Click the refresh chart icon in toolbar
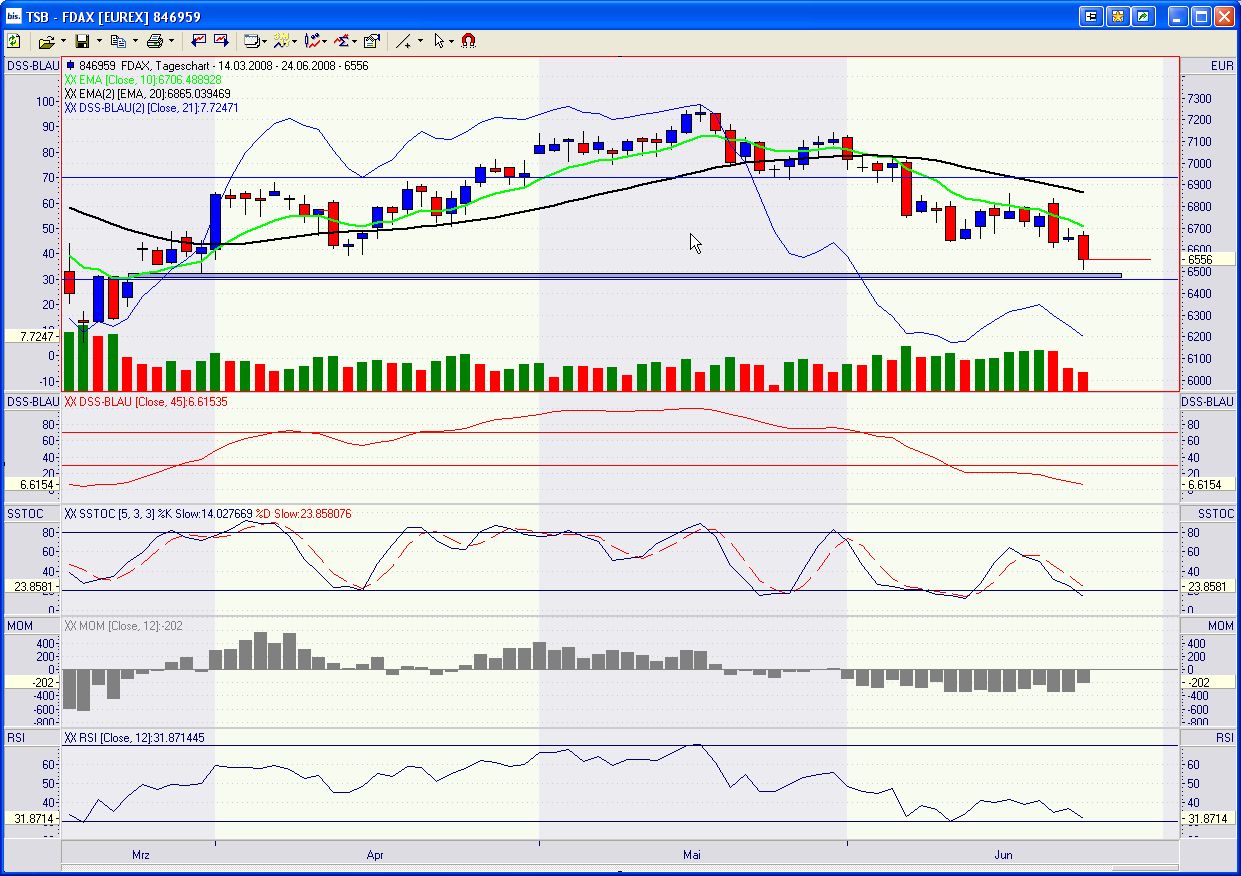 pos(14,41)
